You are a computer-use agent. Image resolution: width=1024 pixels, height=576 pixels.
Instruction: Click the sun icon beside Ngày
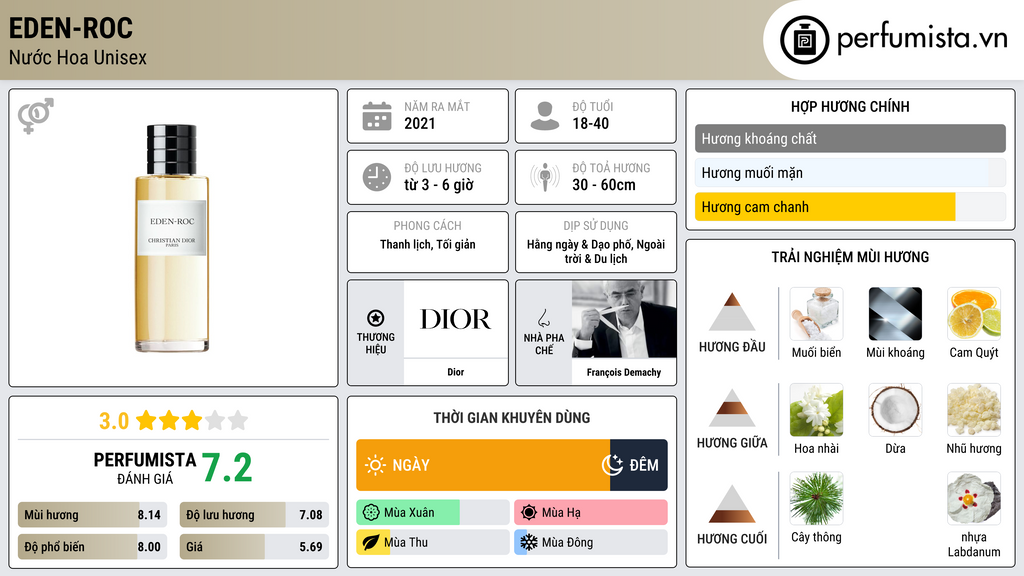tap(375, 465)
